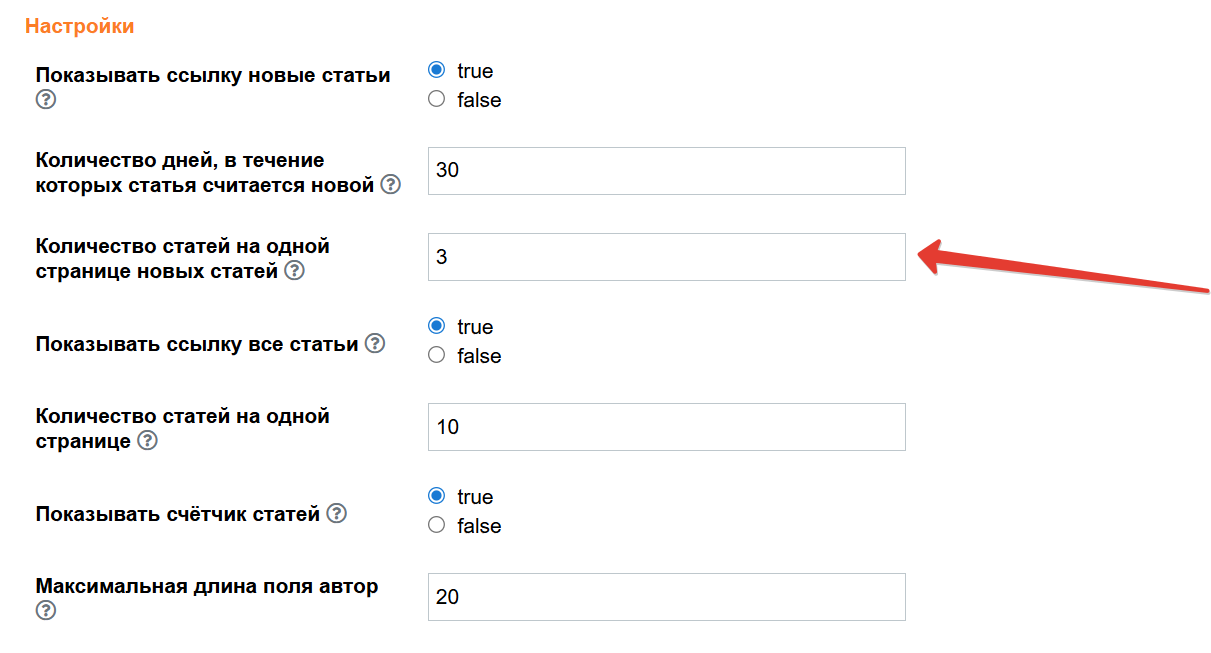Viewport: 1211px width, 653px height.
Task: Click the "Максимальная длина поля автор" label
Action: pos(207,586)
